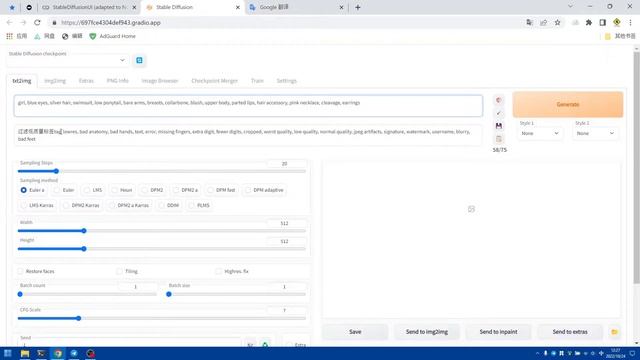640x360 pixels.
Task: Select the PLMS sampling method
Action: click(199, 205)
